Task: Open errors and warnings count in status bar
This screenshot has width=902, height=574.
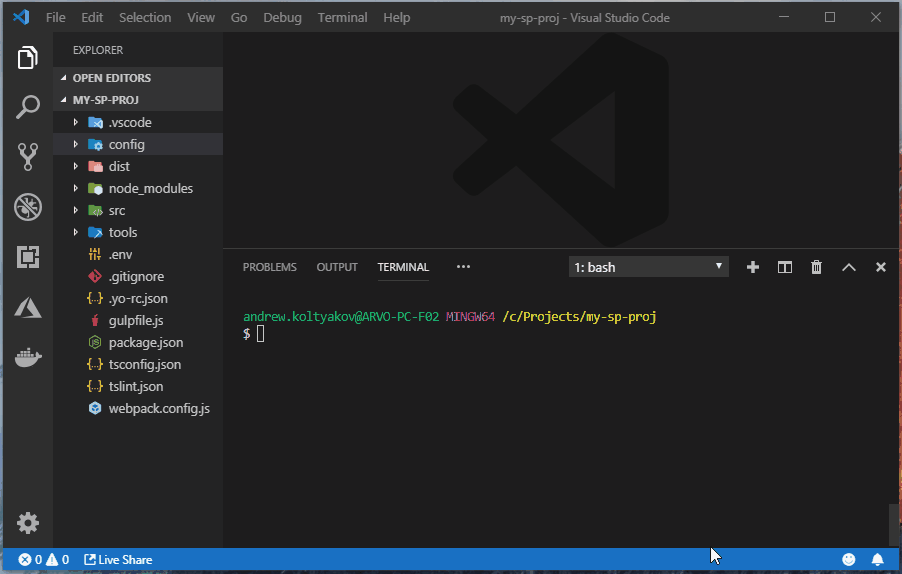Action: pyautogui.click(x=44, y=560)
